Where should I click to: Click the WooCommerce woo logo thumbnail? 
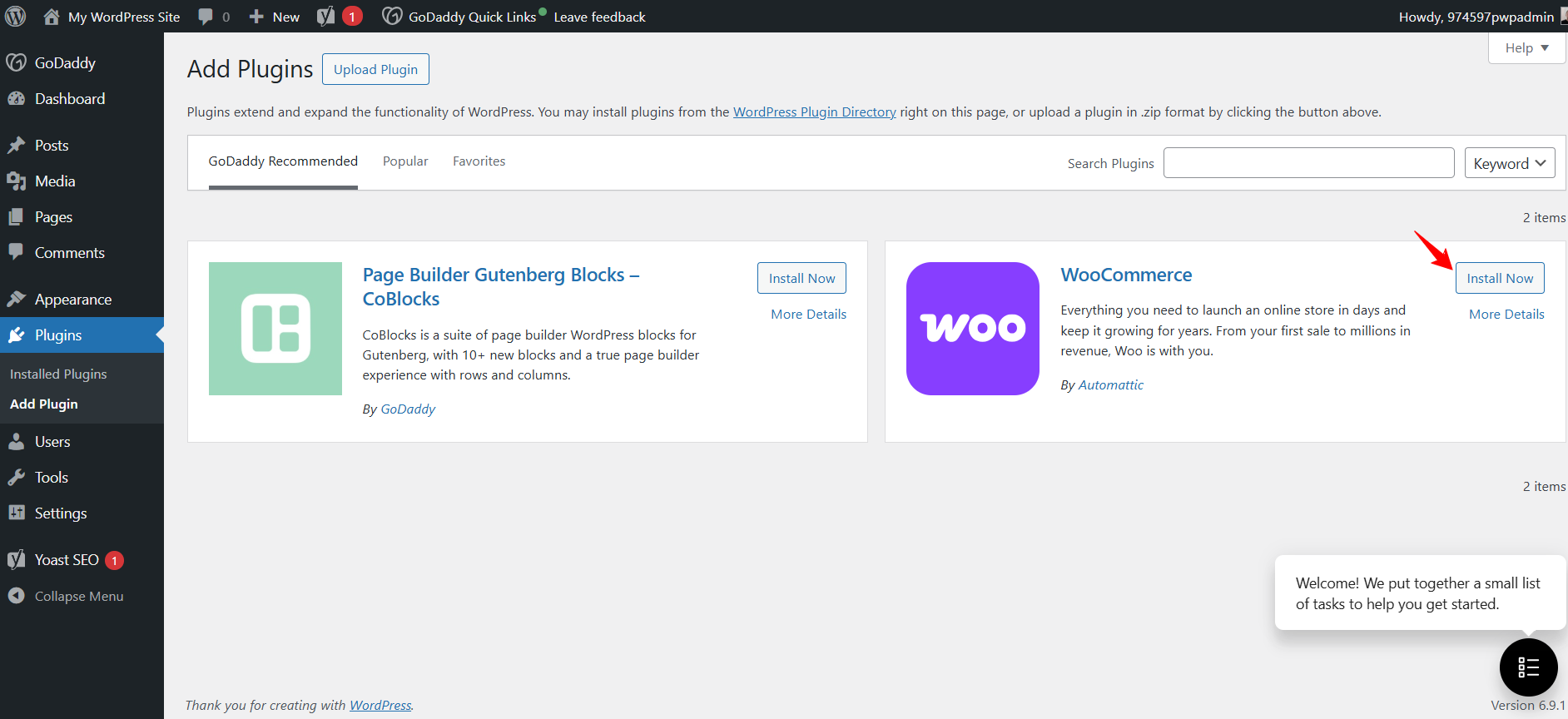tap(973, 329)
